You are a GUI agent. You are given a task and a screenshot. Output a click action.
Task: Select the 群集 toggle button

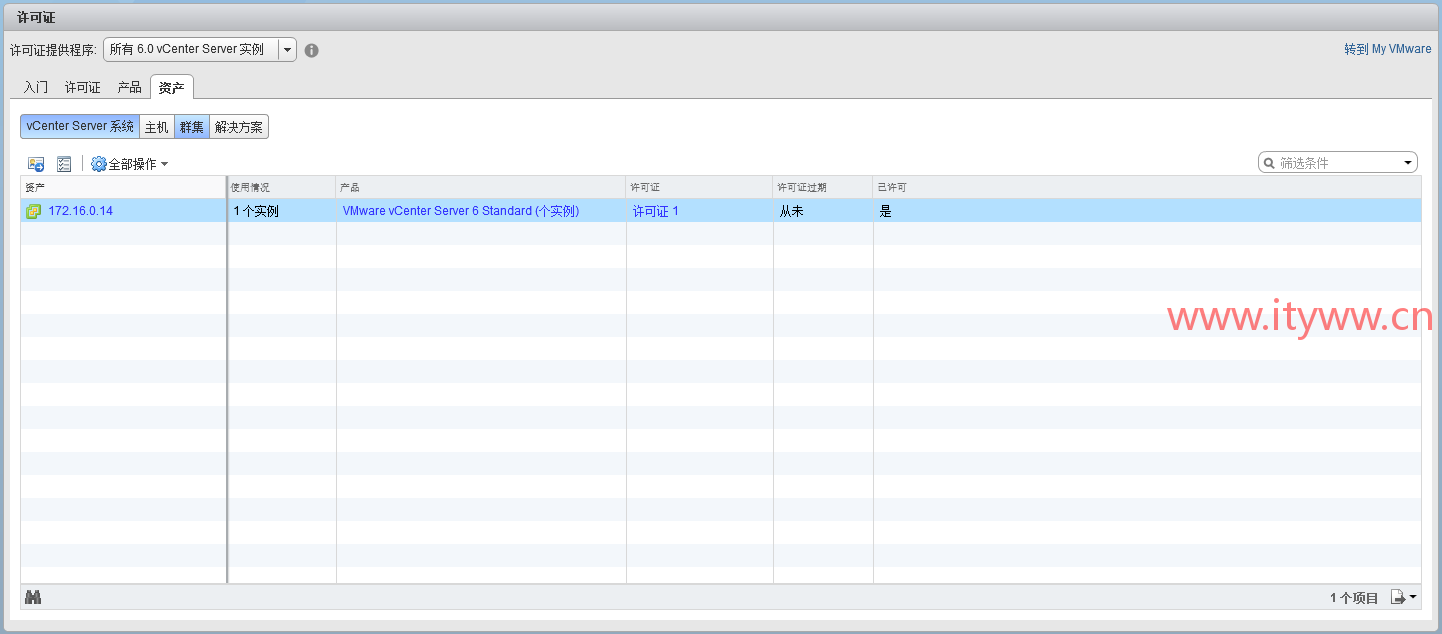coord(192,127)
